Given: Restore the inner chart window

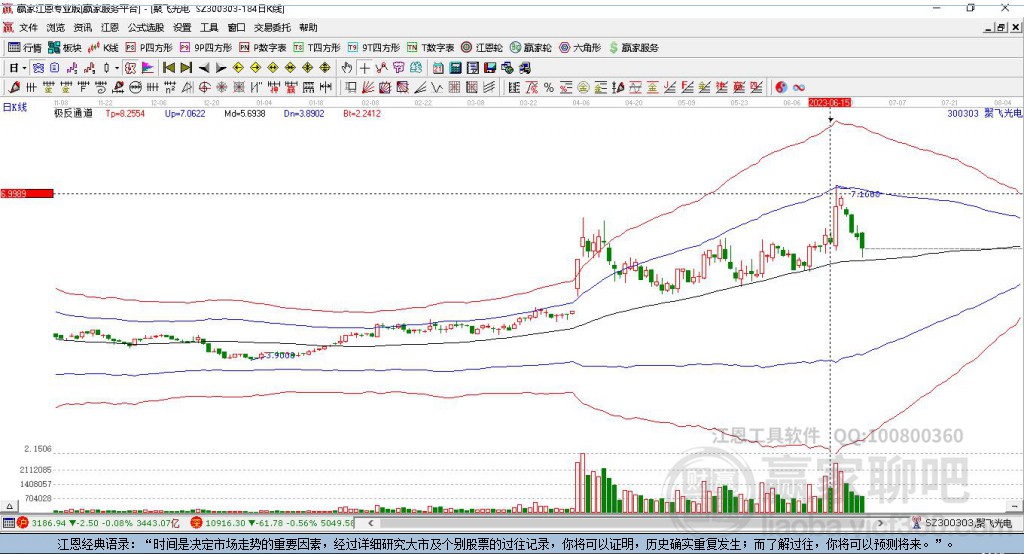Looking at the screenshot, I should 1001,27.
